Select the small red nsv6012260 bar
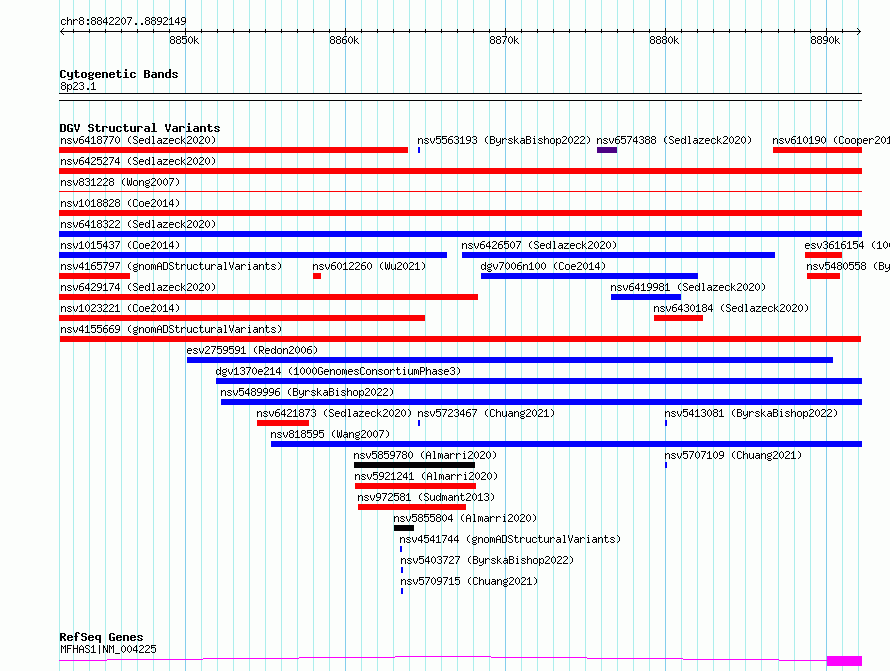 (x=317, y=276)
